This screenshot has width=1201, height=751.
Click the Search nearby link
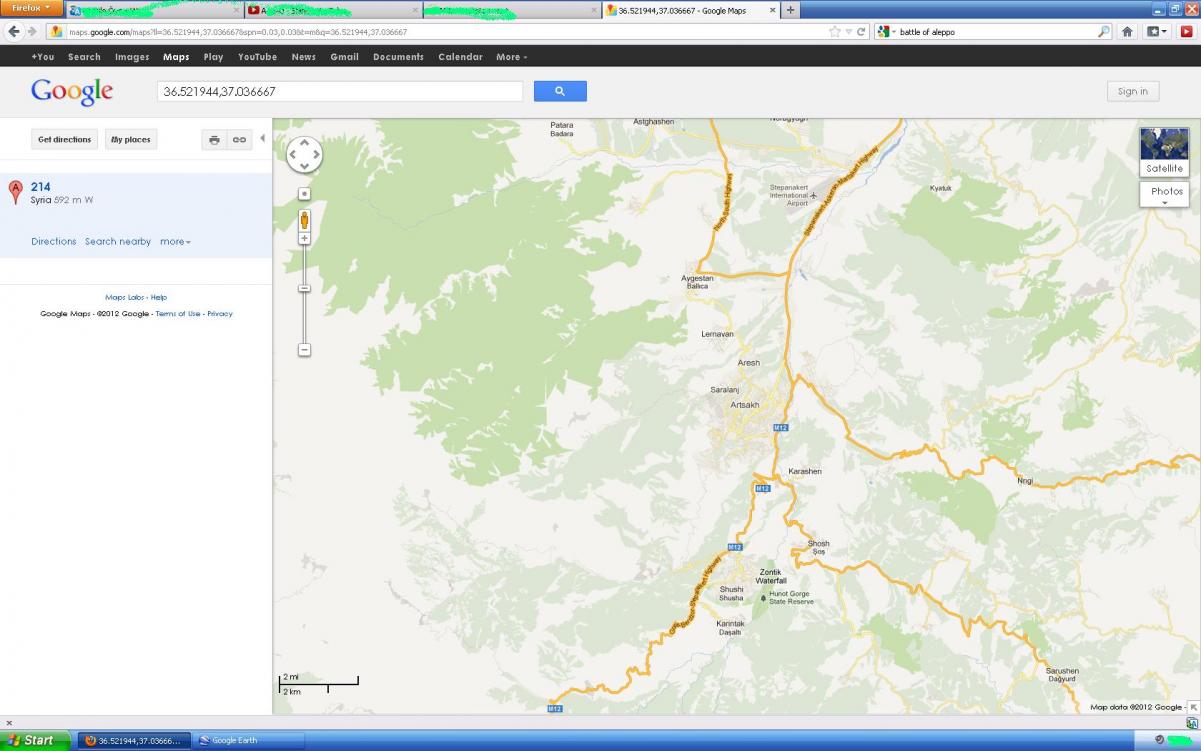118,242
